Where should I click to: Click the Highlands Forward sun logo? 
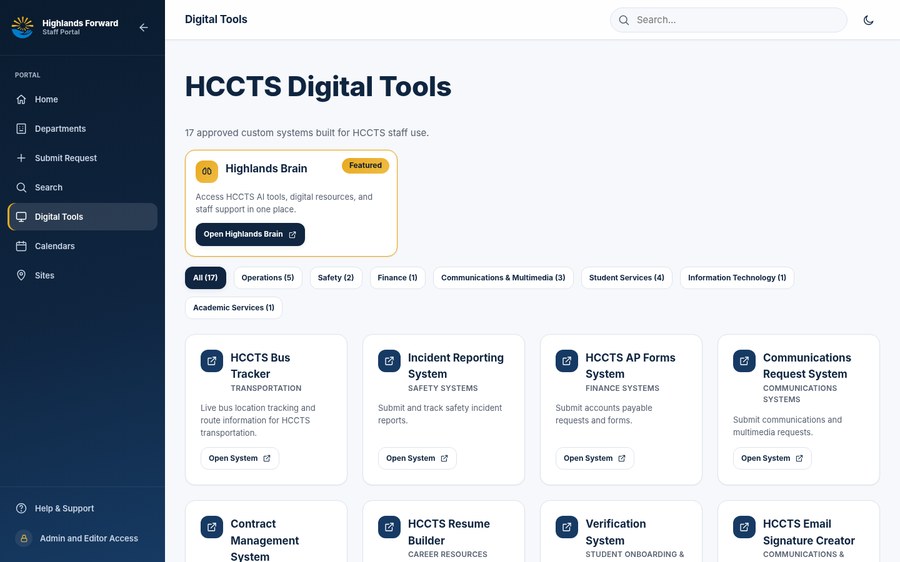click(22, 27)
